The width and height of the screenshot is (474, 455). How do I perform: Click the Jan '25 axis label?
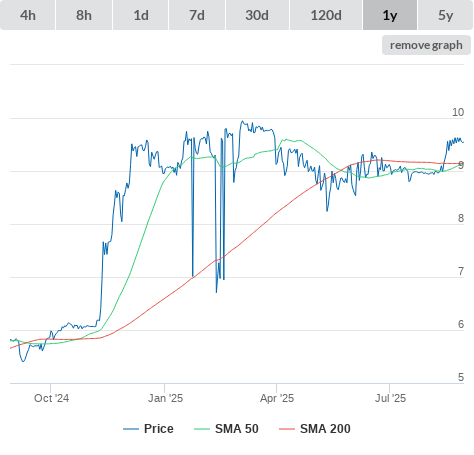(x=165, y=398)
